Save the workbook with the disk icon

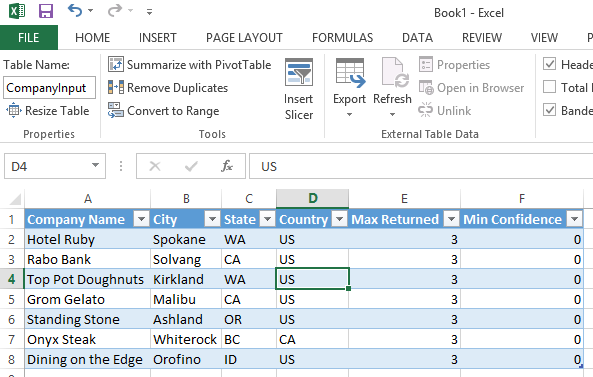[46, 11]
